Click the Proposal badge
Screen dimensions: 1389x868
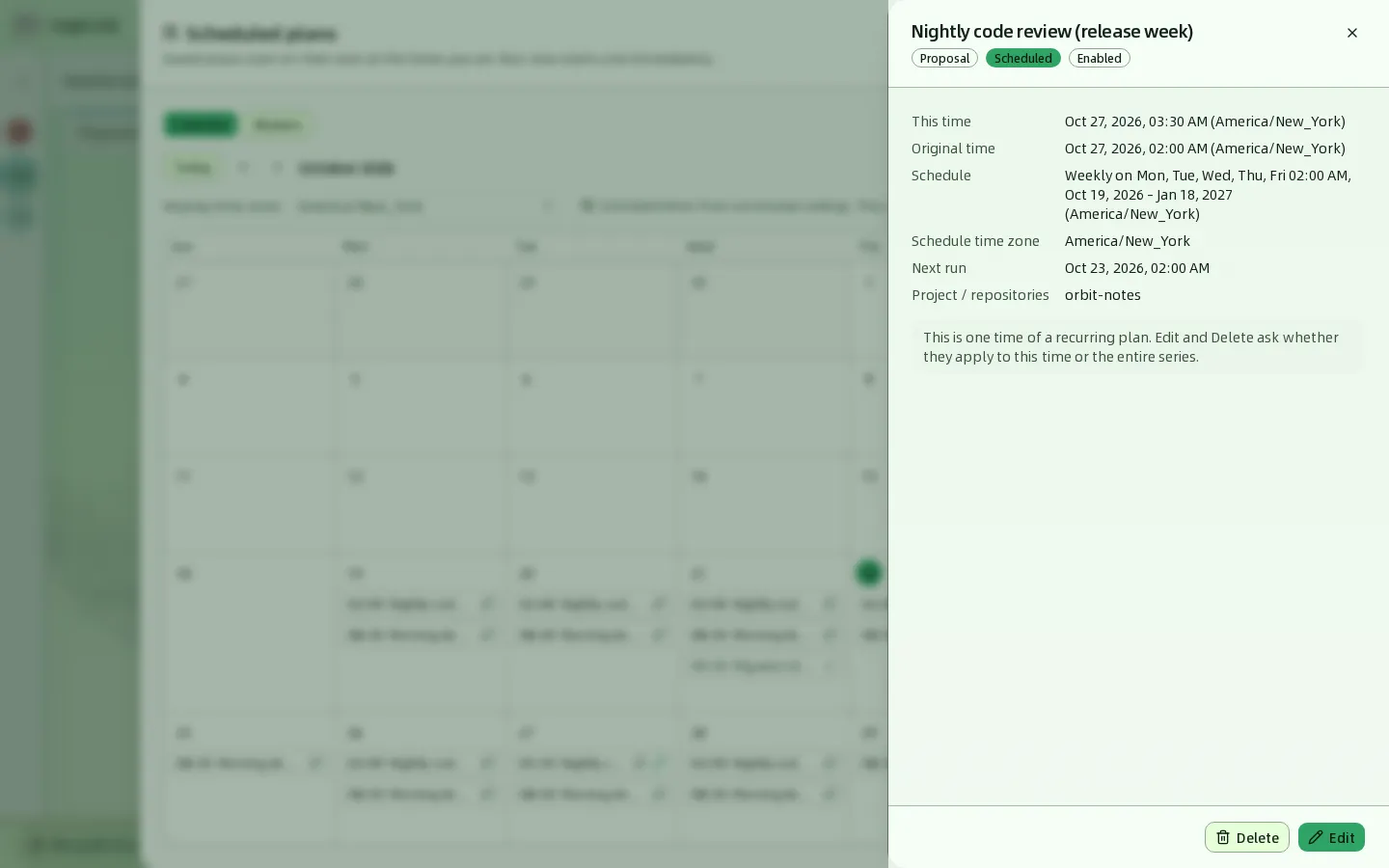coord(944,59)
